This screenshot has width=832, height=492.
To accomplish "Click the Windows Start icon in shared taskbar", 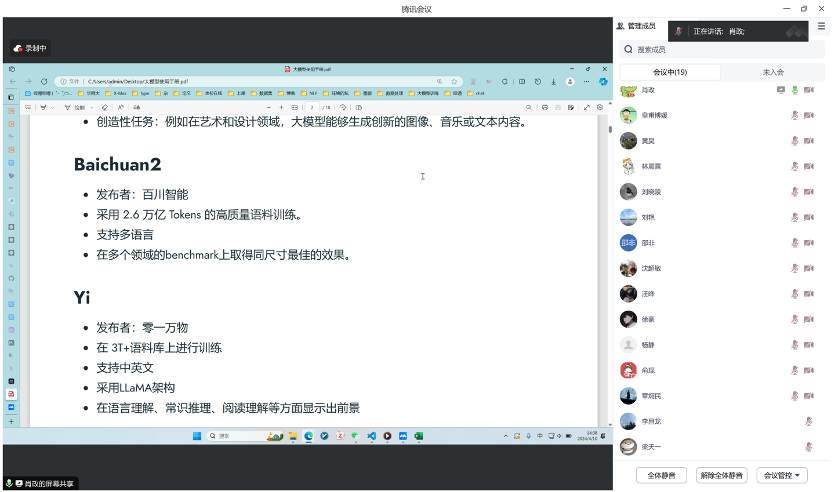I will (197, 436).
